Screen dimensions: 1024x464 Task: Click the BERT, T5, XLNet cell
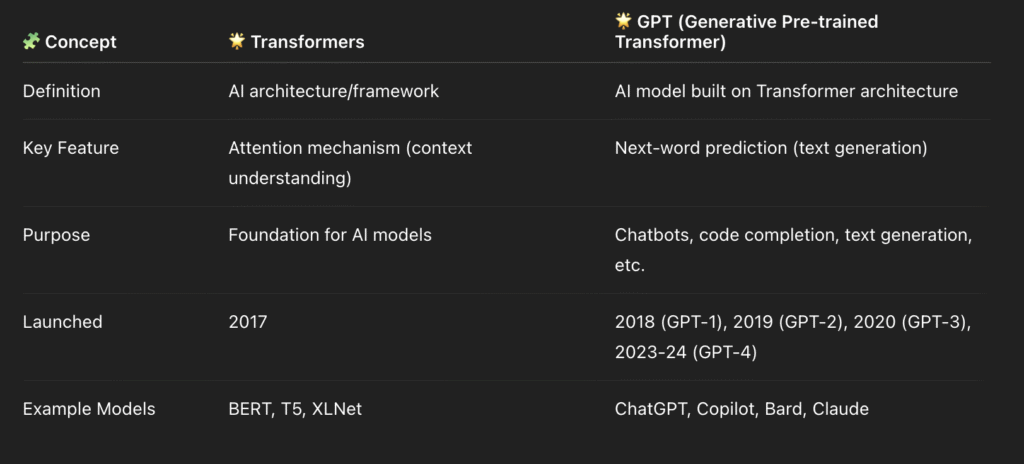pyautogui.click(x=295, y=409)
